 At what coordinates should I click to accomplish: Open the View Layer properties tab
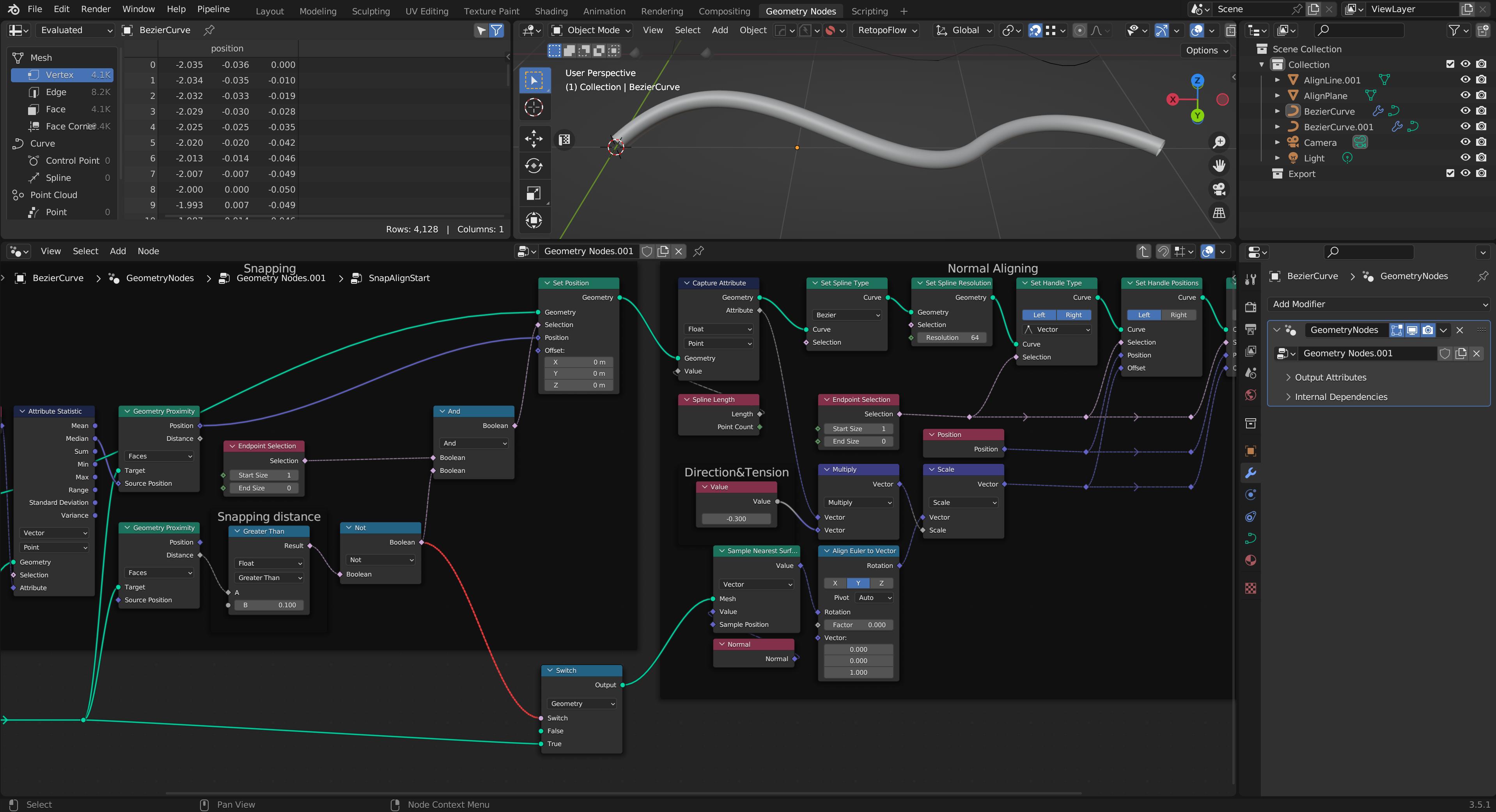(x=1251, y=351)
